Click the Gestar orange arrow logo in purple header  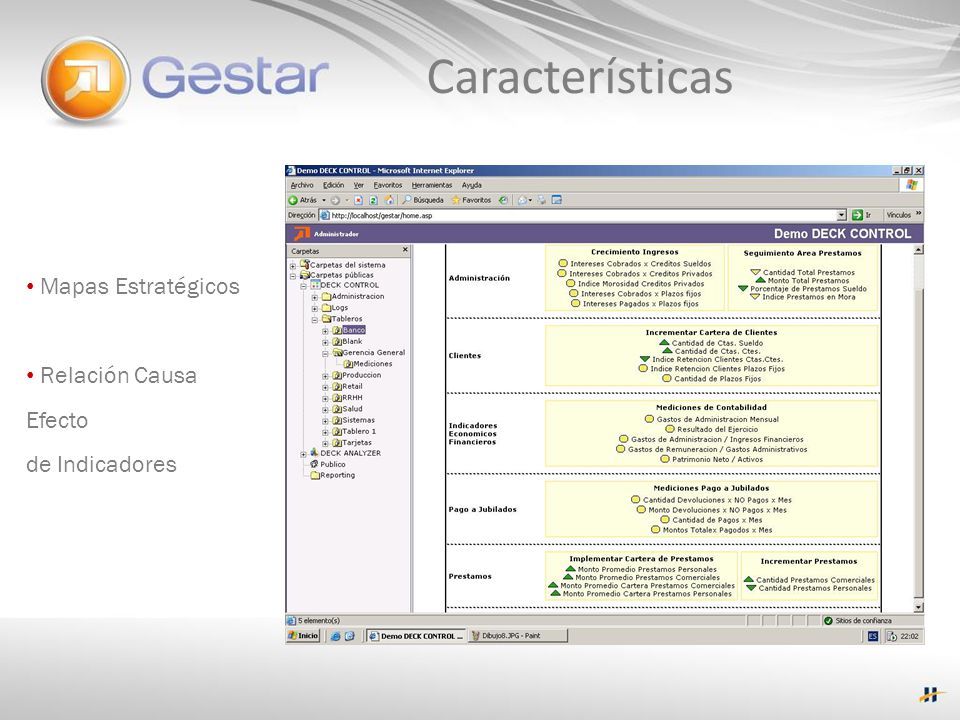tap(302, 233)
